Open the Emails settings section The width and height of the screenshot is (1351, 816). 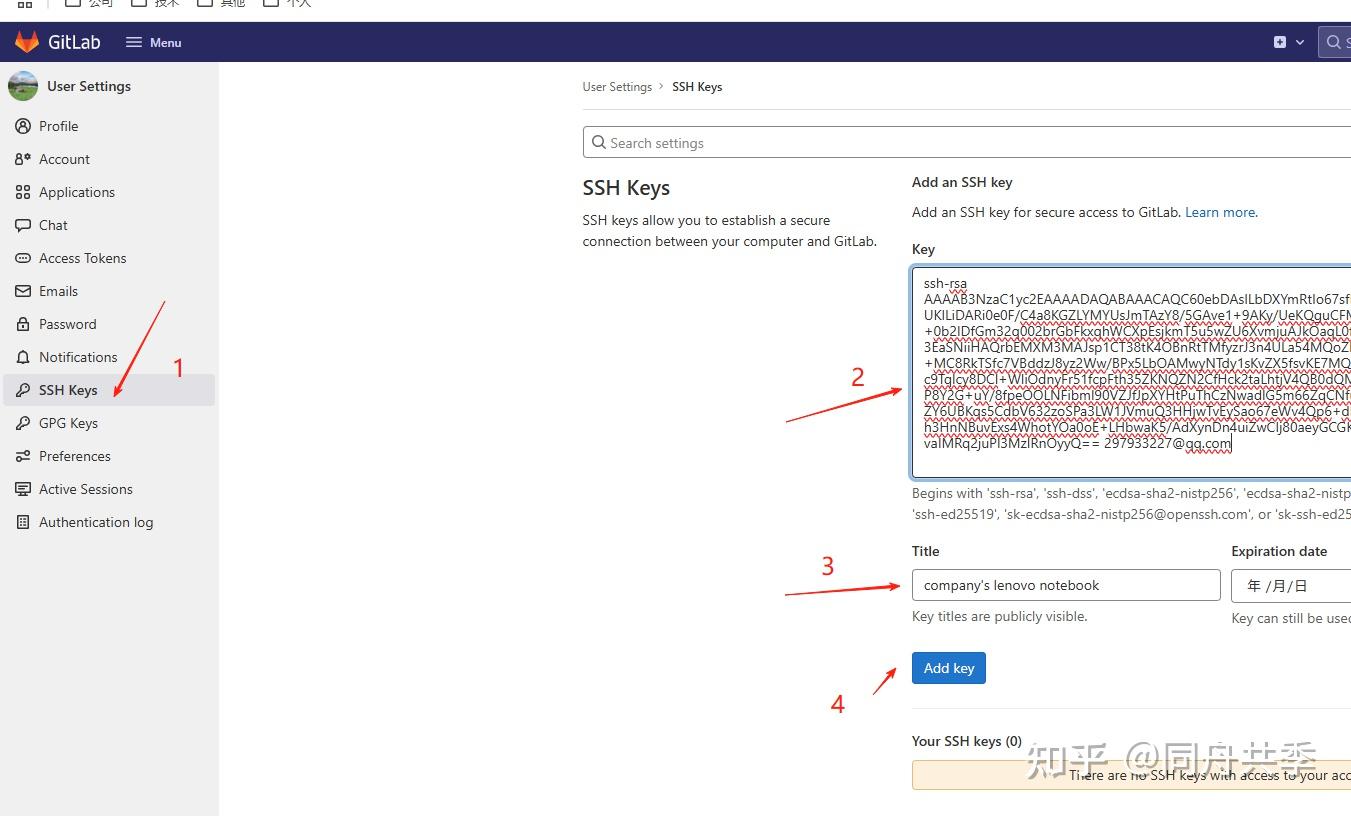(x=61, y=290)
